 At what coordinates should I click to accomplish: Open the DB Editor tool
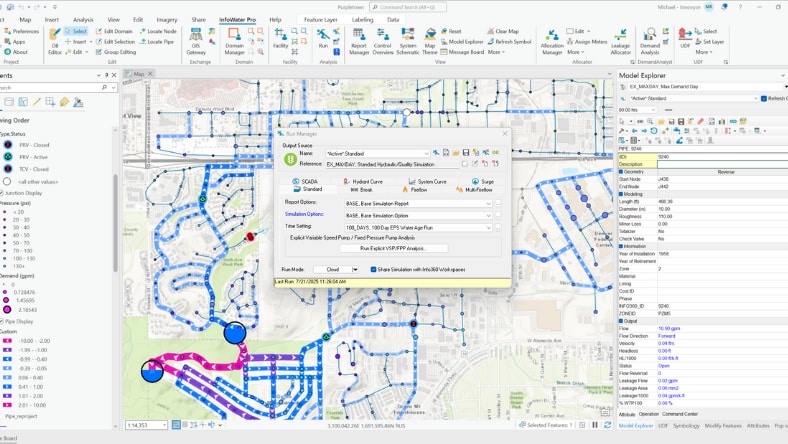[55, 41]
